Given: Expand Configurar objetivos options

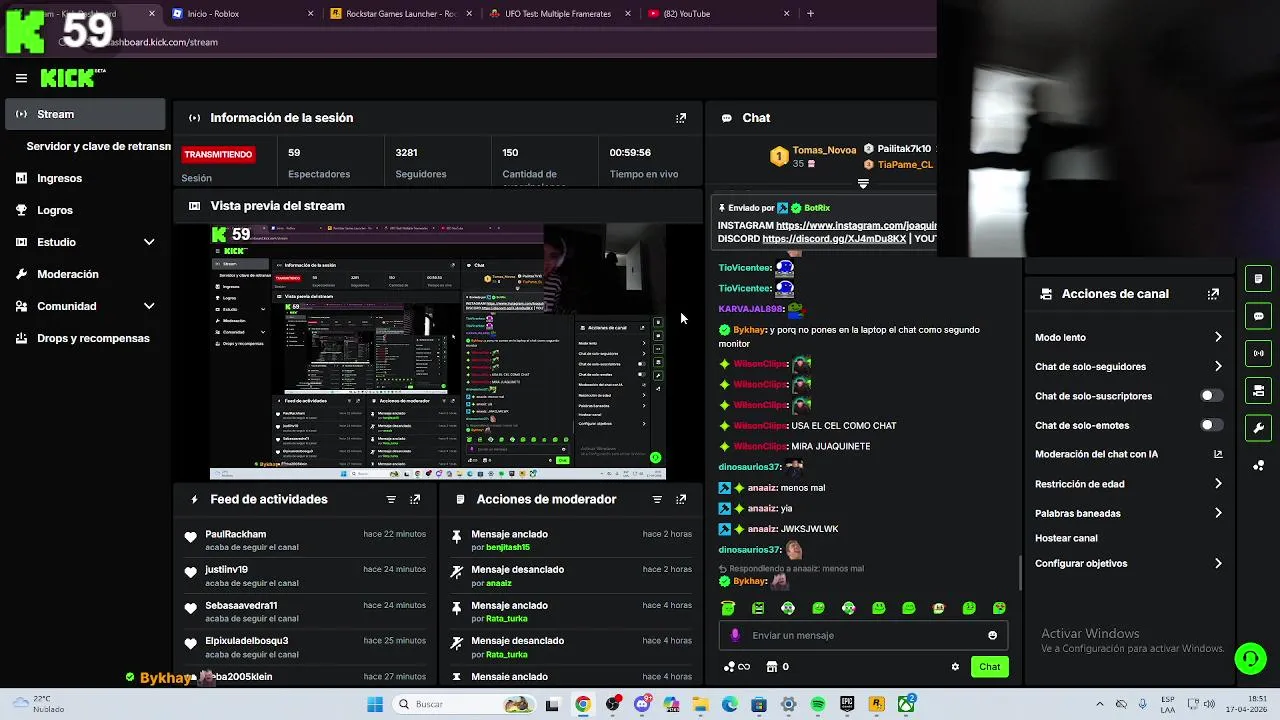Looking at the screenshot, I should tap(1218, 564).
